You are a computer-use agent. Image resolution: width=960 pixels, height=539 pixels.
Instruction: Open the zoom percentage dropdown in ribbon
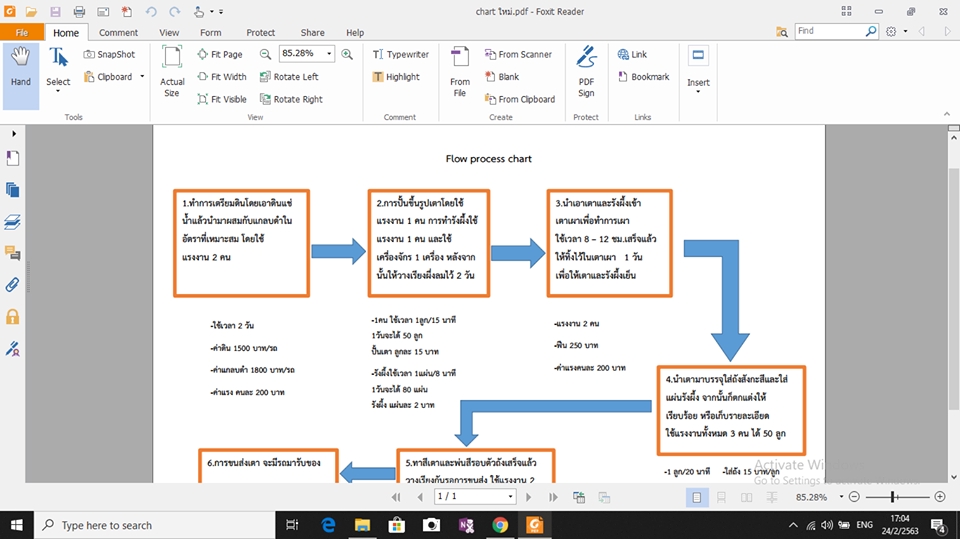point(329,54)
